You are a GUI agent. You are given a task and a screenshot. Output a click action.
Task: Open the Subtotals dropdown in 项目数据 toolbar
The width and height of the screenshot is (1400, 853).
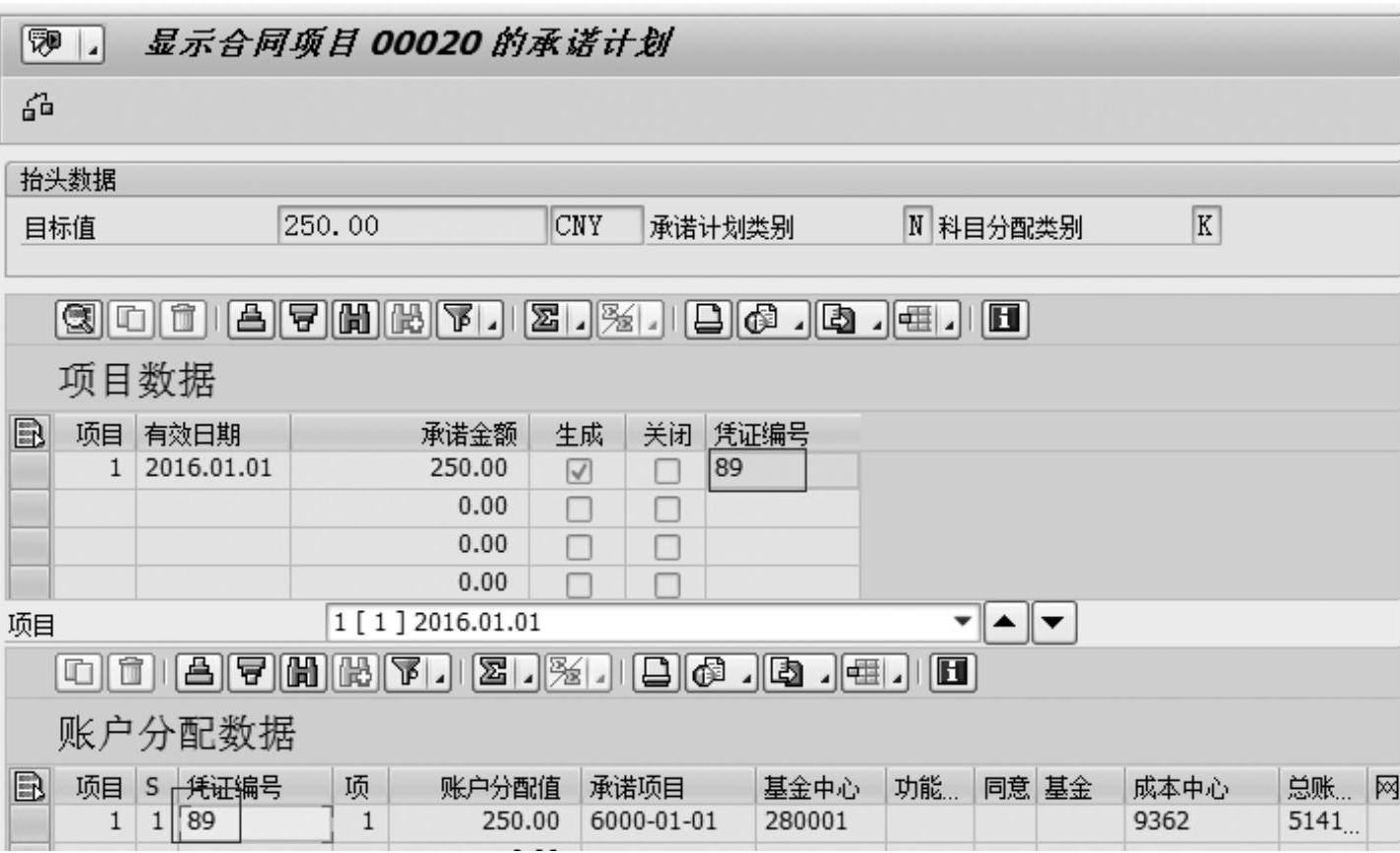653,320
